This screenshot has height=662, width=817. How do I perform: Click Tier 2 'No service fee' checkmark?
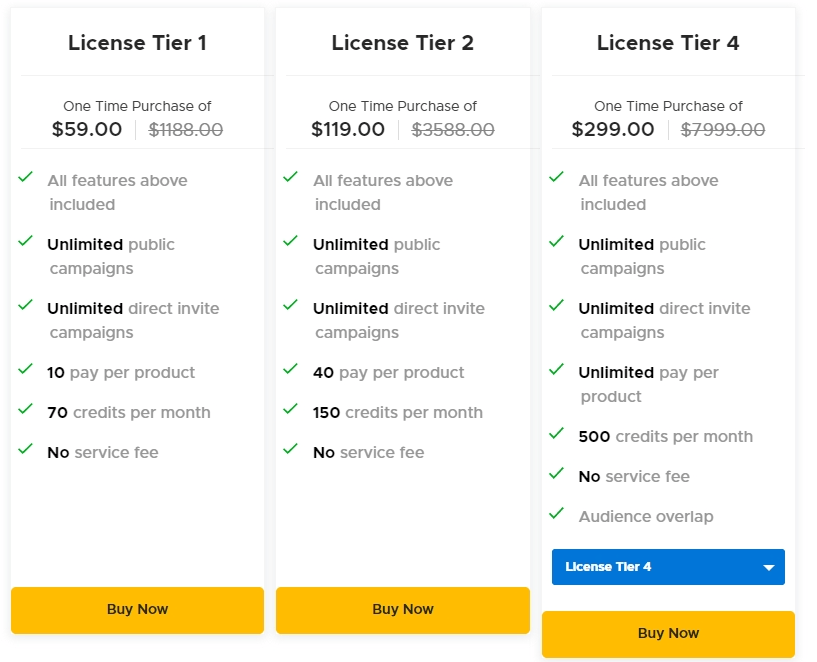pos(291,449)
